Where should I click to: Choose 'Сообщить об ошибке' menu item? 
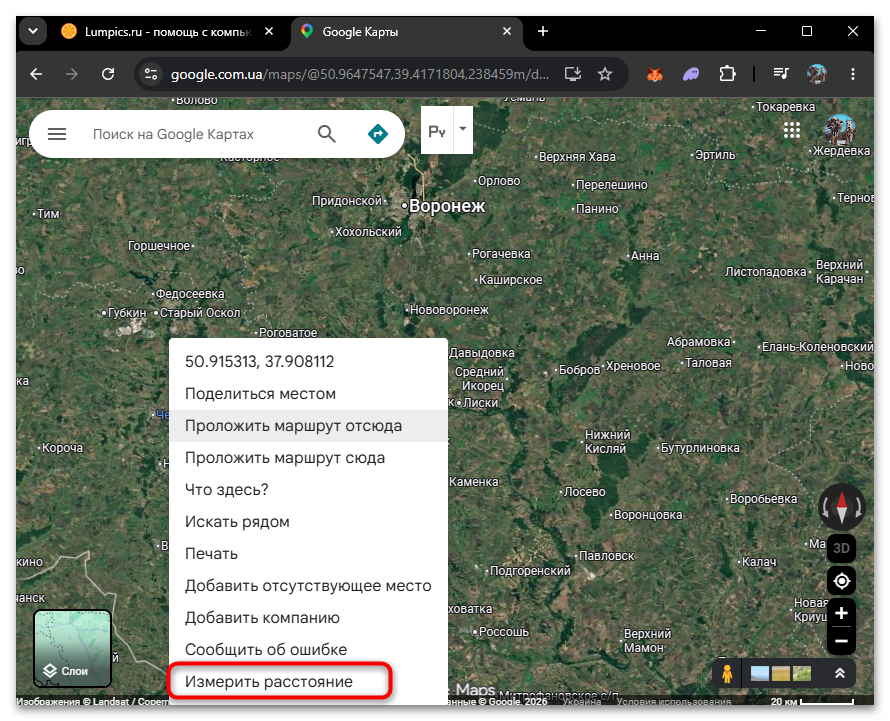(308, 649)
